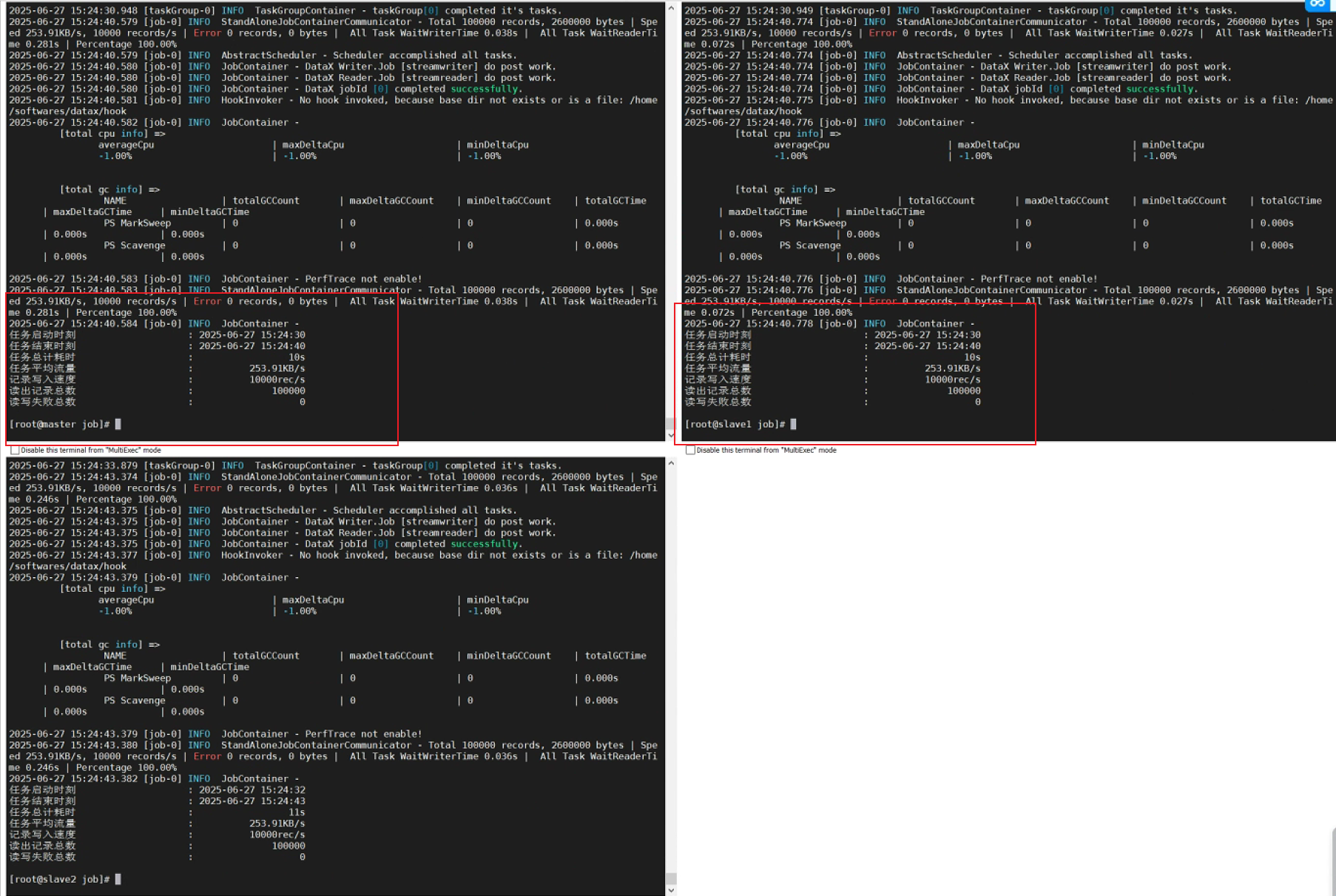Click 'maxDeltaCpu' column header in slave2 terminal
The image size is (1336, 896).
coord(313,600)
